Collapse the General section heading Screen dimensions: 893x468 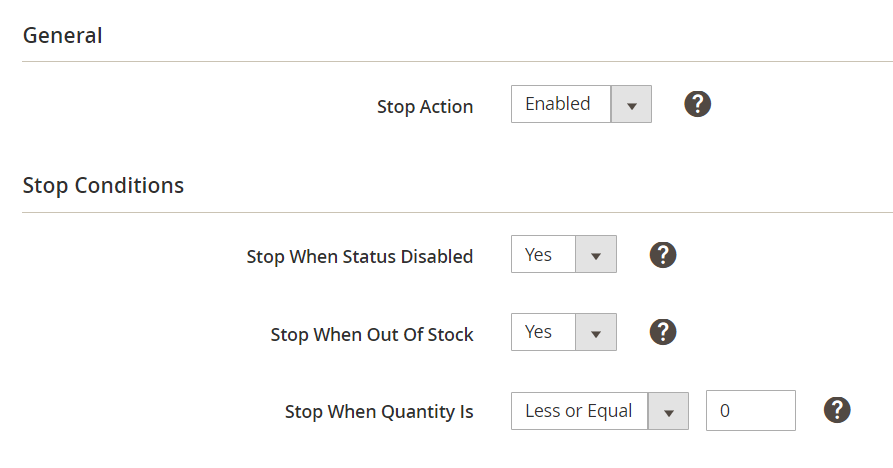[62, 36]
